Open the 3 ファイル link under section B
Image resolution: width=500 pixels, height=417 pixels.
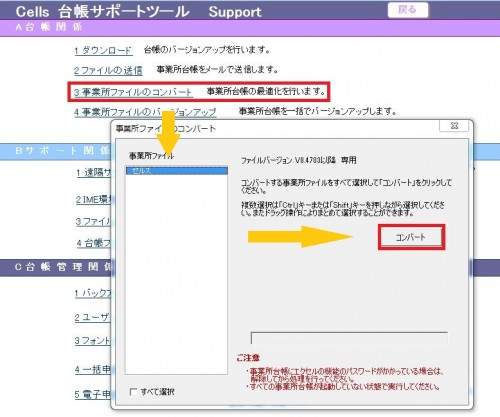click(x=93, y=221)
